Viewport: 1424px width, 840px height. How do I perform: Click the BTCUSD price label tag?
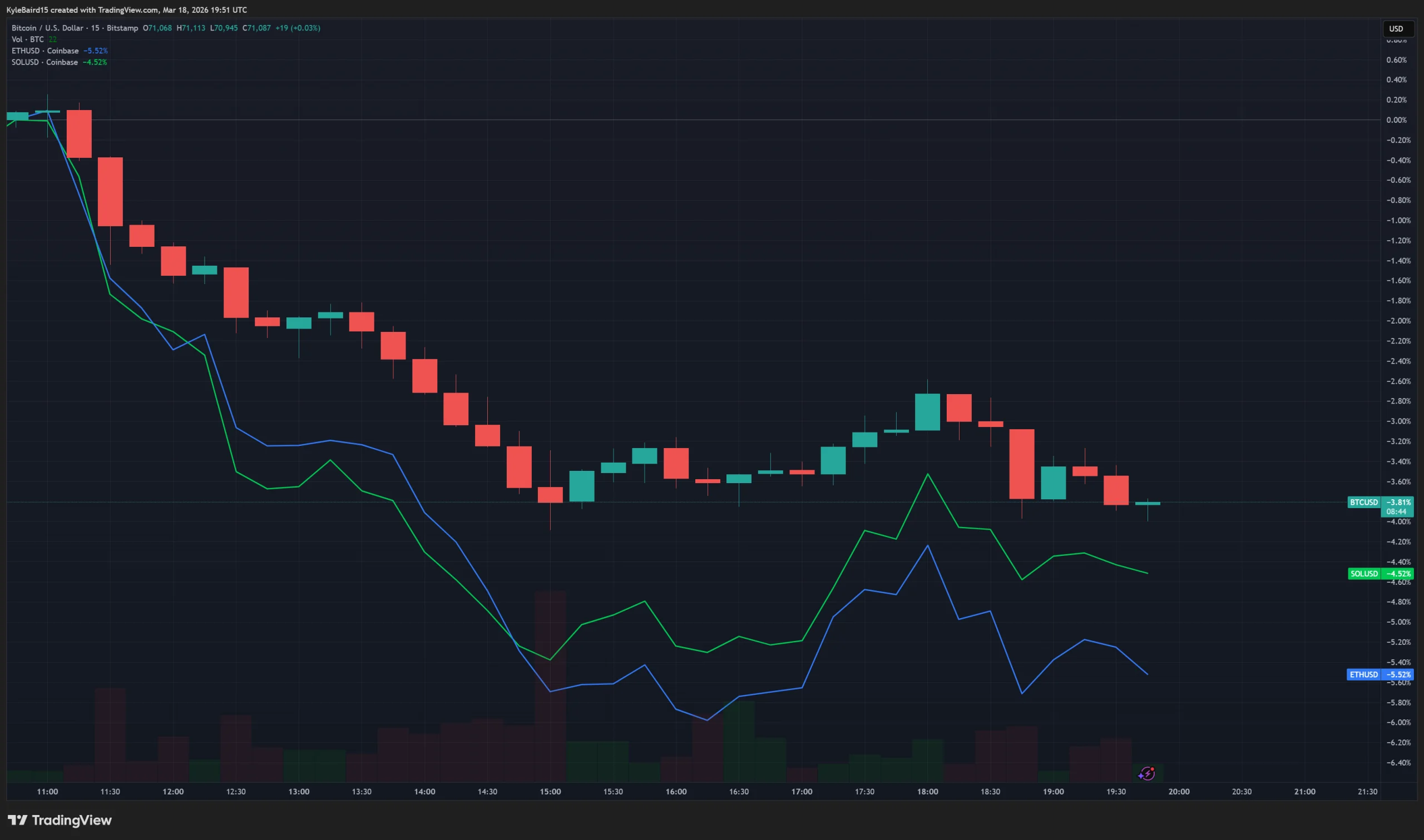(1363, 502)
